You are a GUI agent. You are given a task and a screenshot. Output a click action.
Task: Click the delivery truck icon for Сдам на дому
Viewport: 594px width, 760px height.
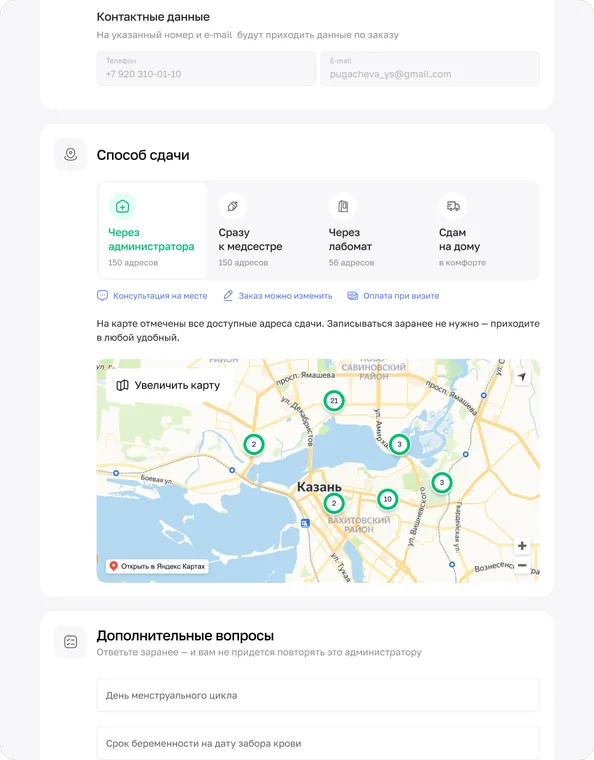coord(453,206)
